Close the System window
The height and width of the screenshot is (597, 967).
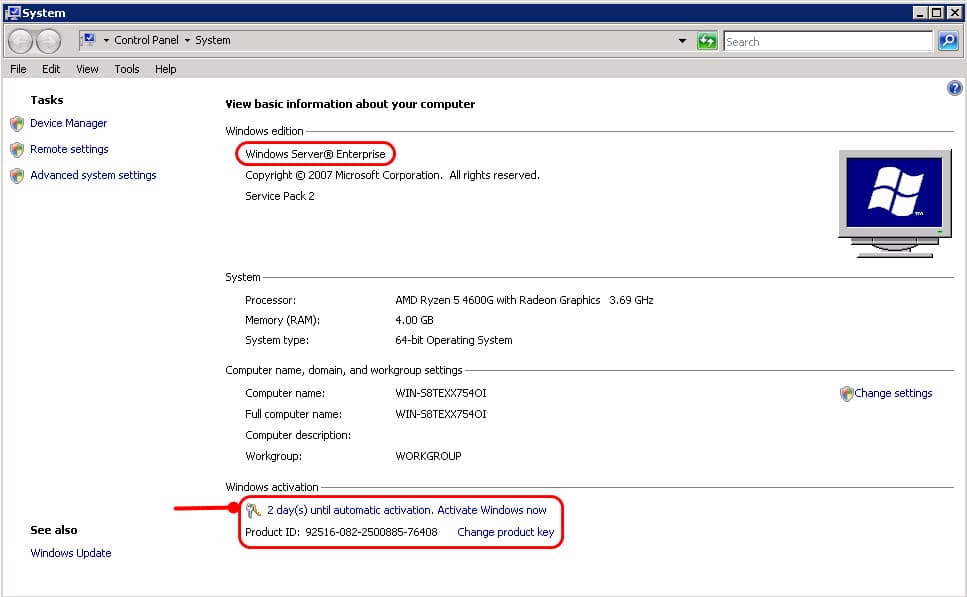click(953, 12)
